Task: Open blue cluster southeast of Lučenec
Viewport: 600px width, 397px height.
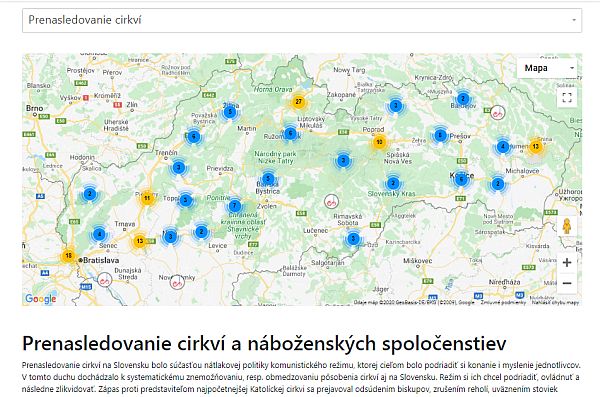Action: [353, 239]
